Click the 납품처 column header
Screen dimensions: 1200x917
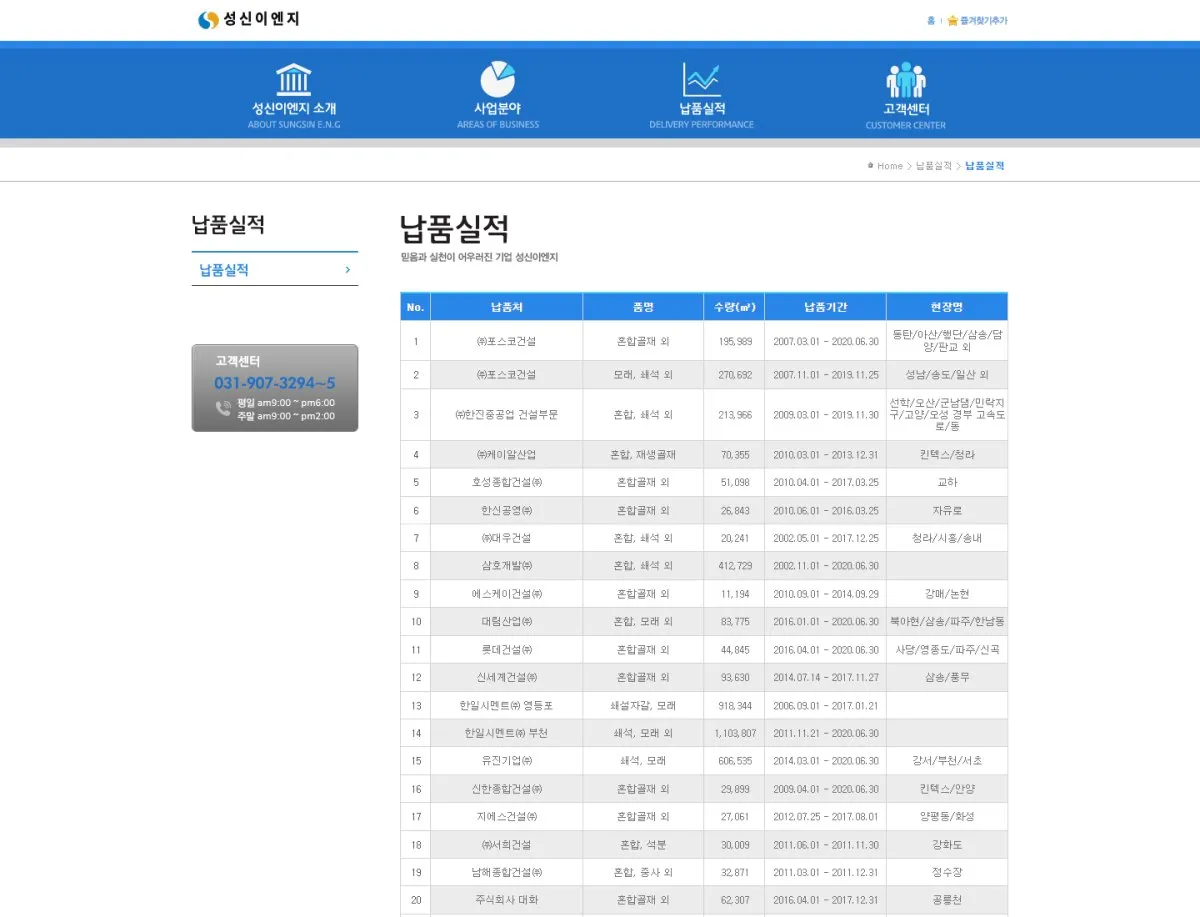click(x=507, y=307)
